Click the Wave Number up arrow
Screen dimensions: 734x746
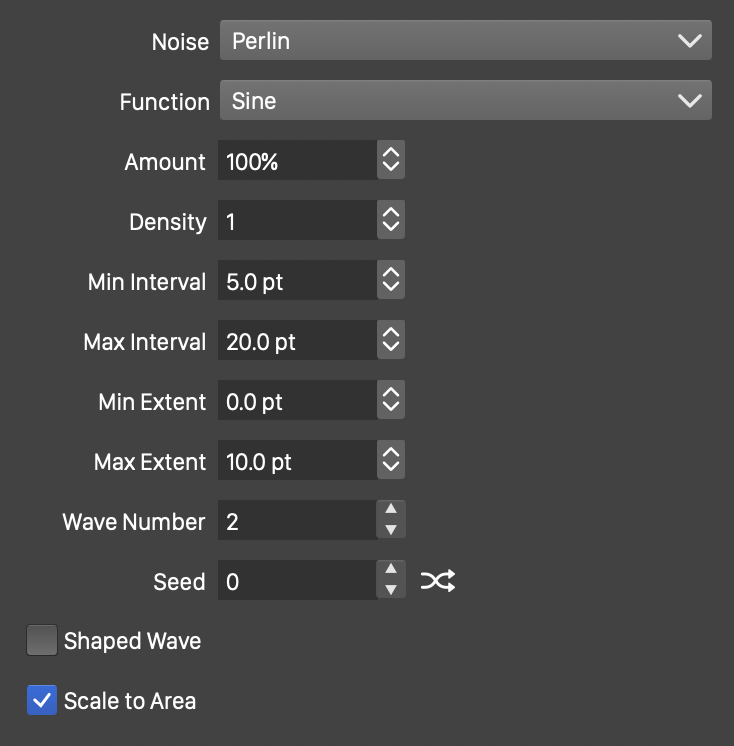point(391,511)
